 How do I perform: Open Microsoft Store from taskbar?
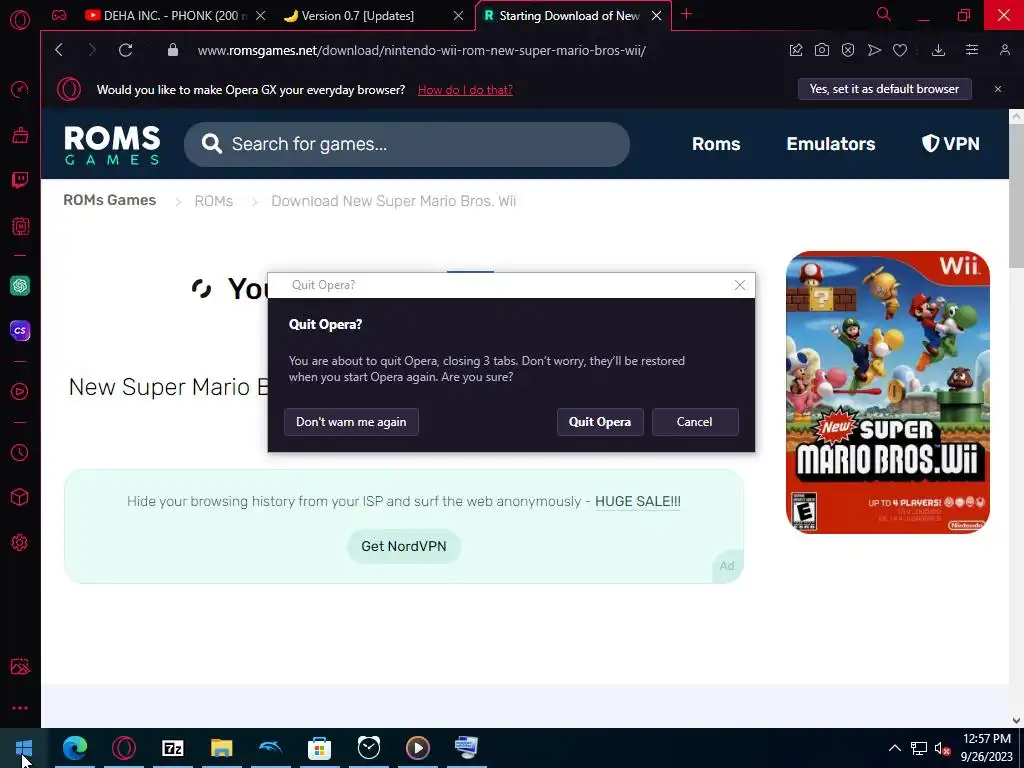point(319,748)
